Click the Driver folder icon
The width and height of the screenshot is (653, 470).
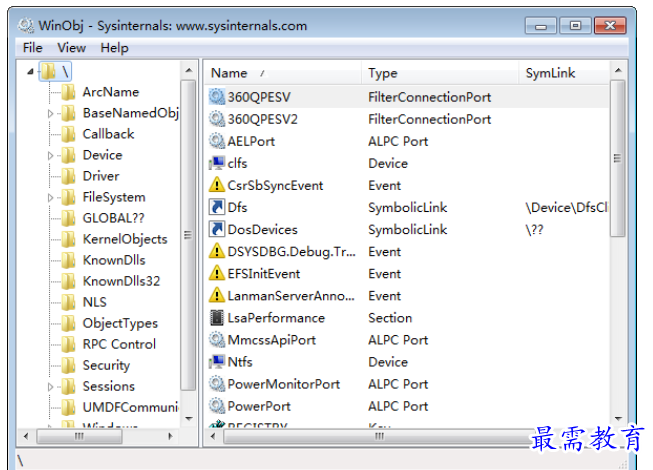[68, 176]
